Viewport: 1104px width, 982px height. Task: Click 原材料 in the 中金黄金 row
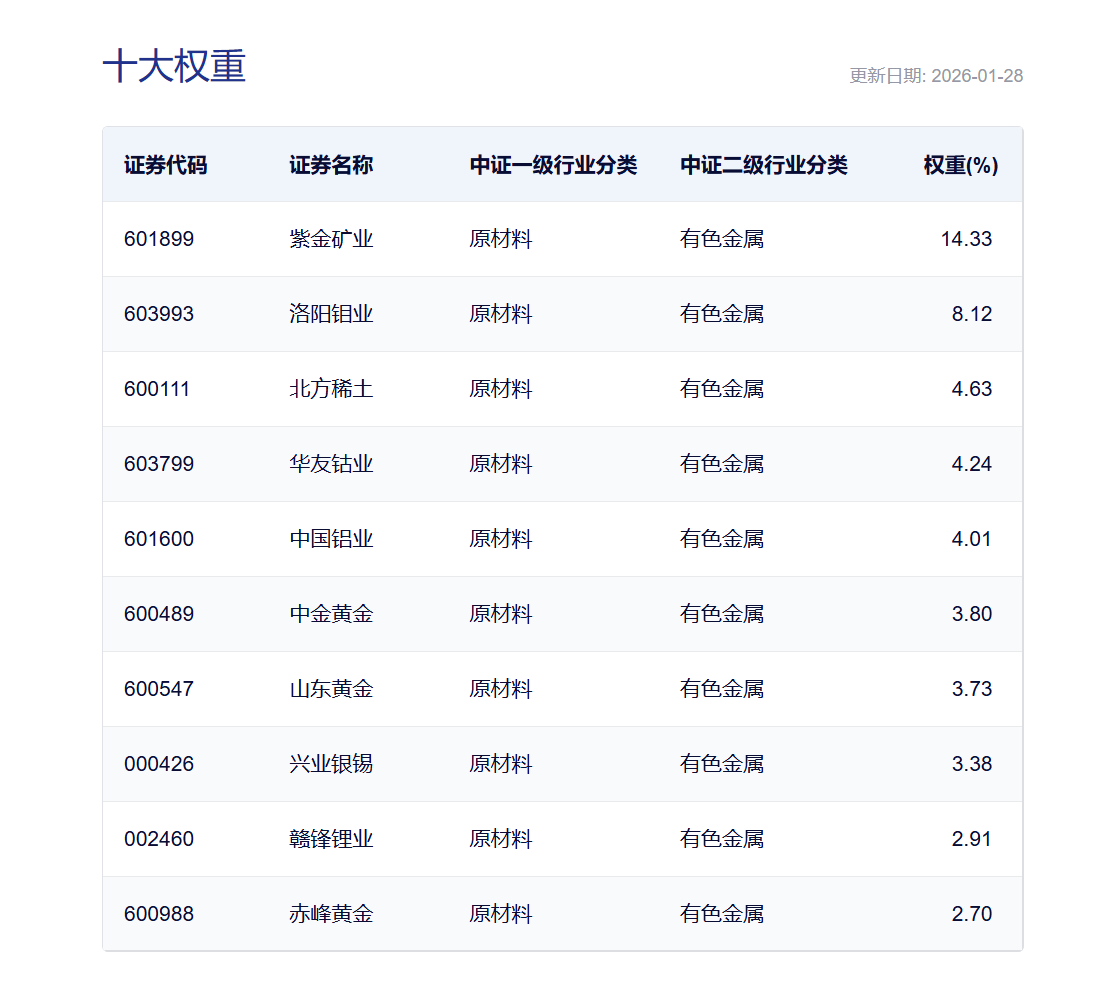point(501,614)
